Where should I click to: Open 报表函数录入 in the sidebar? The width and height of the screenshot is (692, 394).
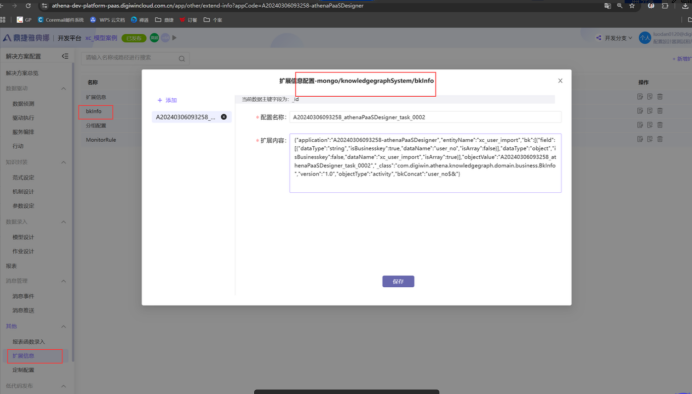(29, 341)
